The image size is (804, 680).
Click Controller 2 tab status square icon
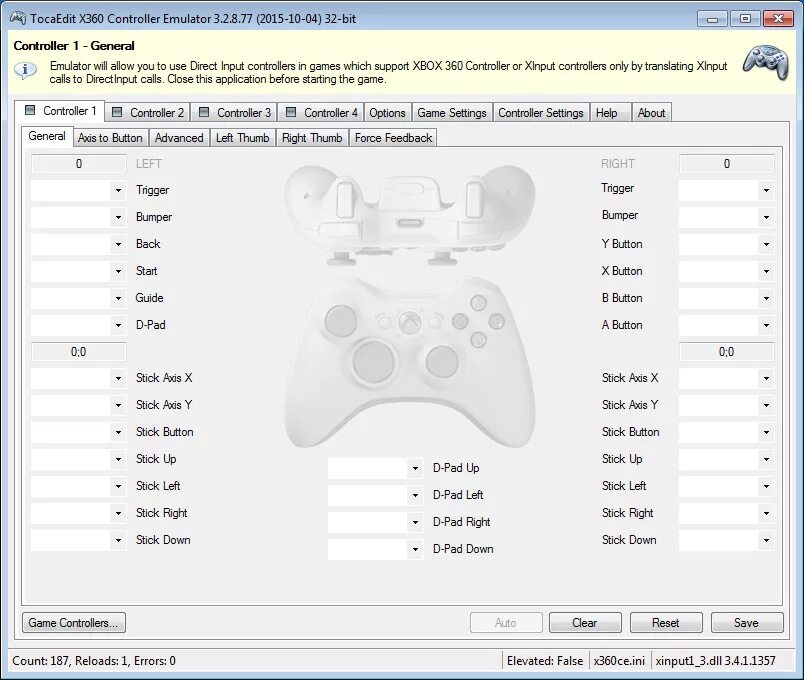117,112
